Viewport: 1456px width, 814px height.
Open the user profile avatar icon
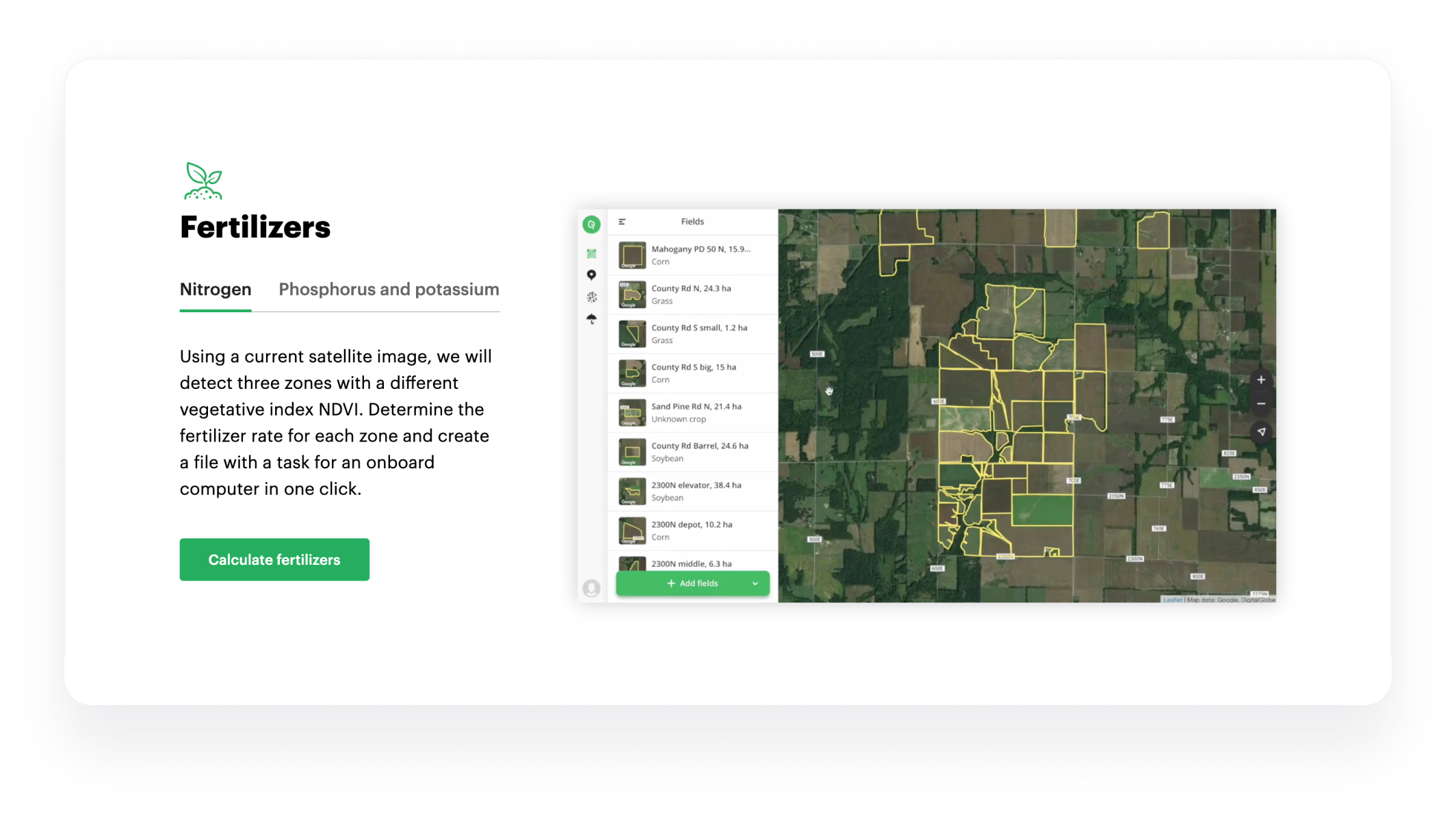click(591, 588)
